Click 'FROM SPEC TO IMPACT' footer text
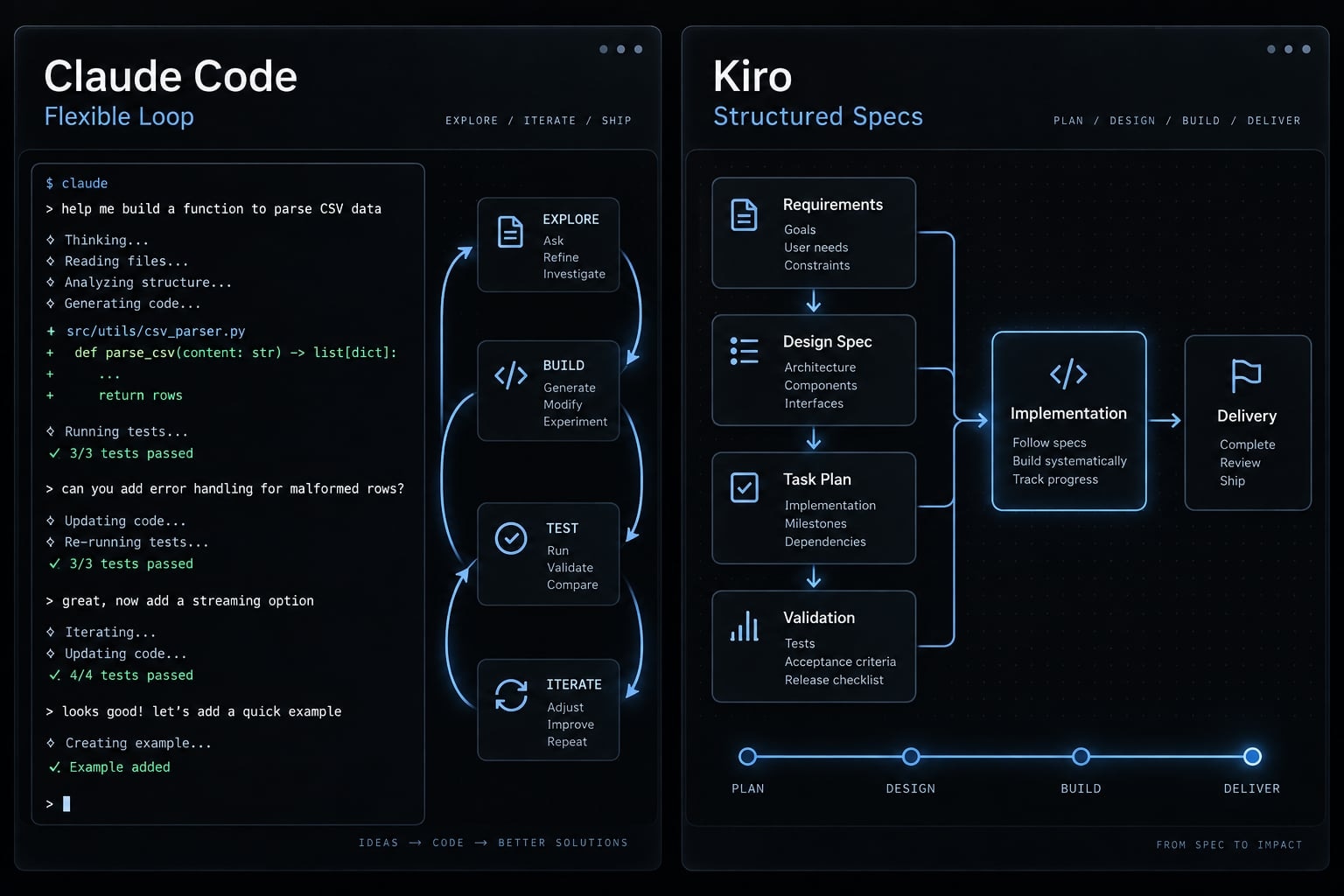The height and width of the screenshot is (896, 1344). coord(1229,844)
